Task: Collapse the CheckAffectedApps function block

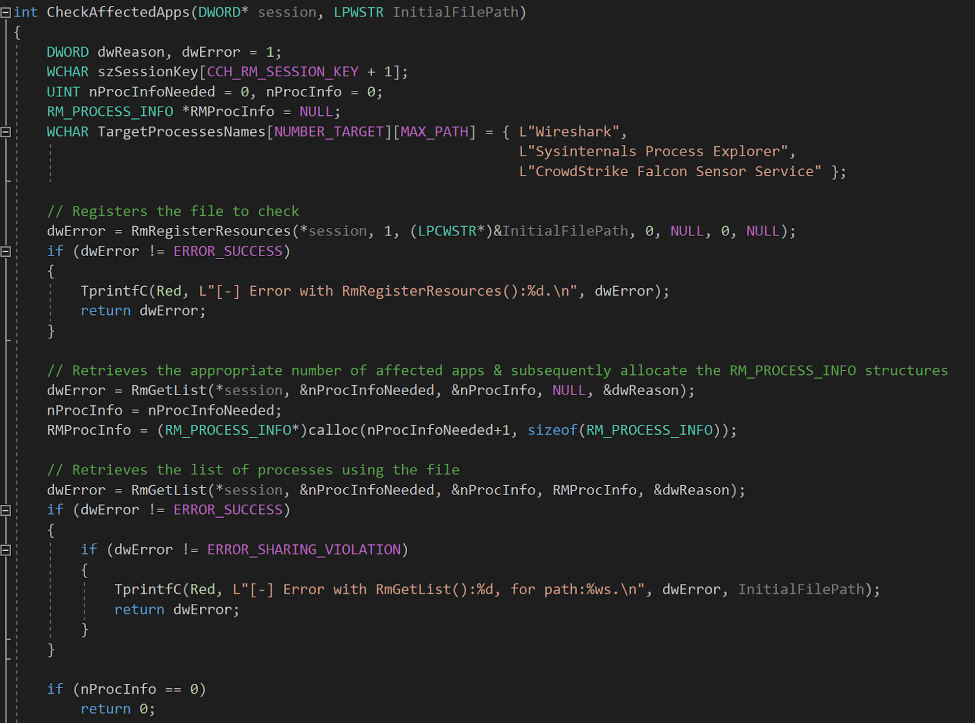Action: [6, 12]
